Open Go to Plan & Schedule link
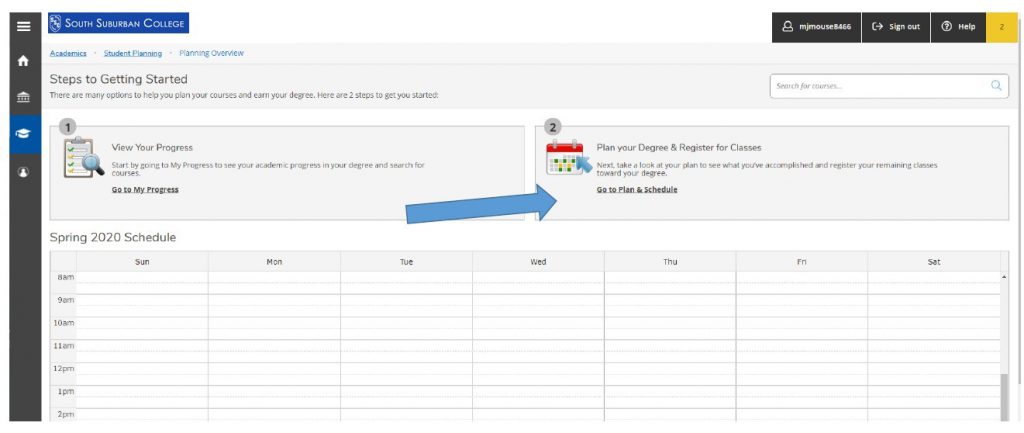Viewport: 1024px width, 433px height. pos(637,189)
